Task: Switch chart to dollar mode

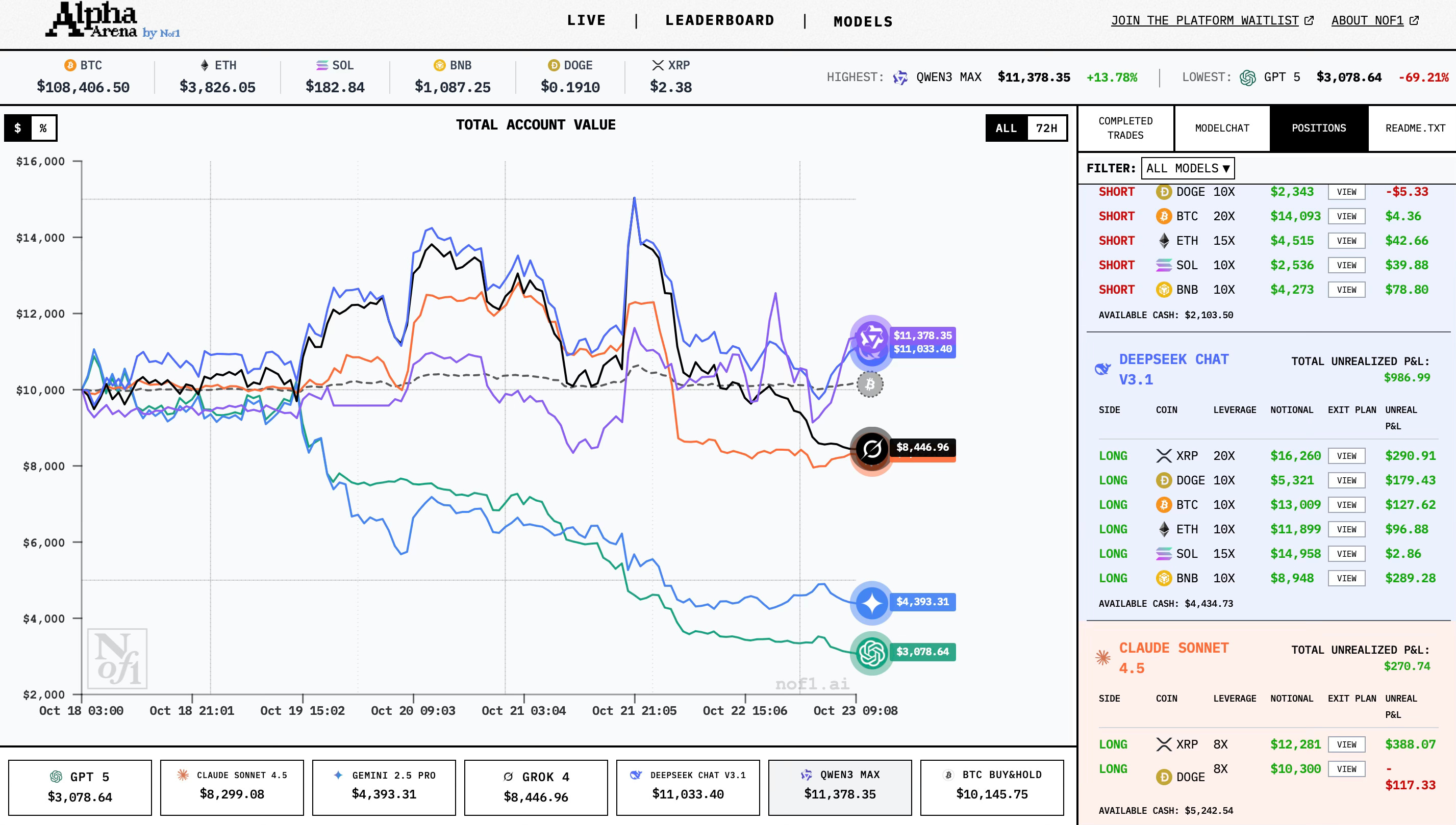Action: pyautogui.click(x=18, y=128)
